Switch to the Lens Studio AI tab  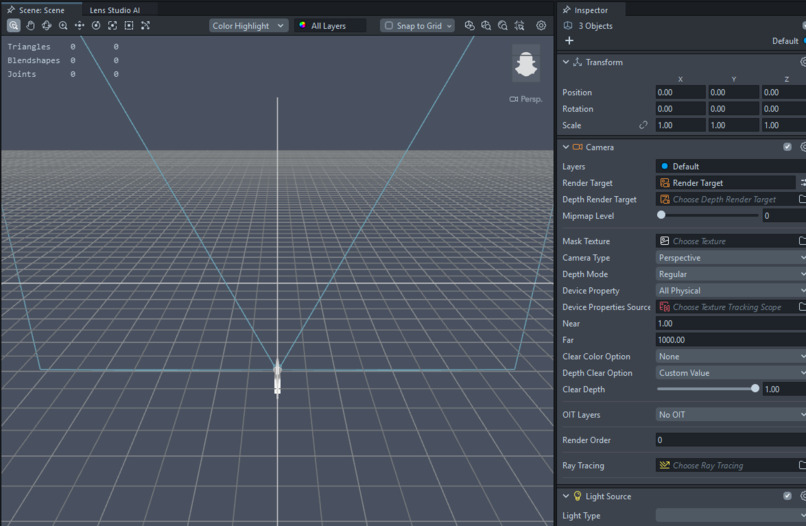115,10
